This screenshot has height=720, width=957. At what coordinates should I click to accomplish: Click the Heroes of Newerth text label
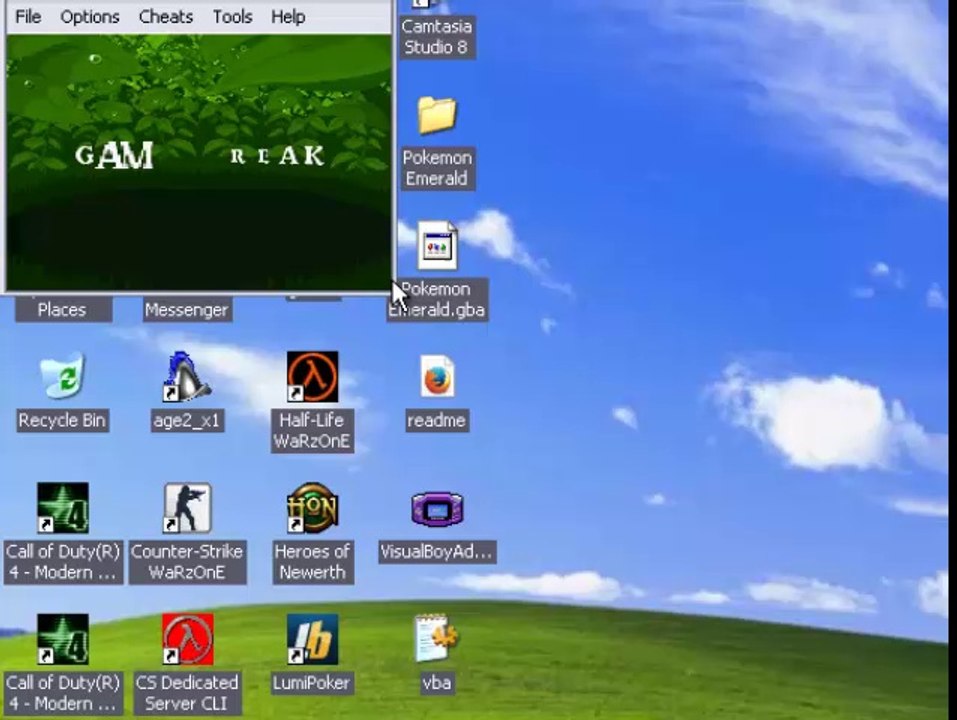click(x=312, y=562)
